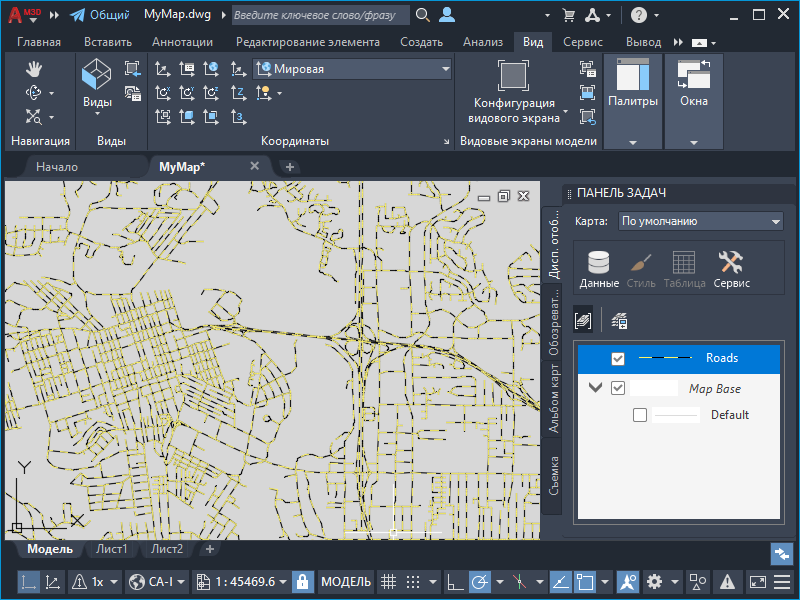Open the Autodesk account user icon

[447, 15]
